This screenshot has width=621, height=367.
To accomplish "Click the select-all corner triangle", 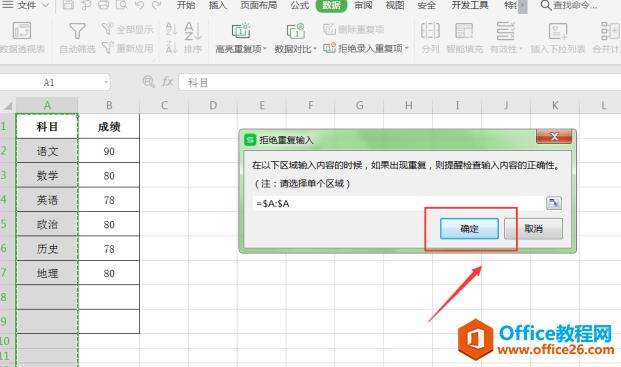I will (x=8, y=106).
